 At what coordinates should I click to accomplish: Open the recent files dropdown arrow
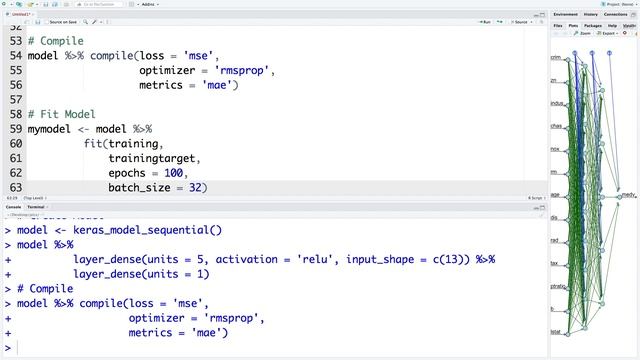tap(36, 4)
